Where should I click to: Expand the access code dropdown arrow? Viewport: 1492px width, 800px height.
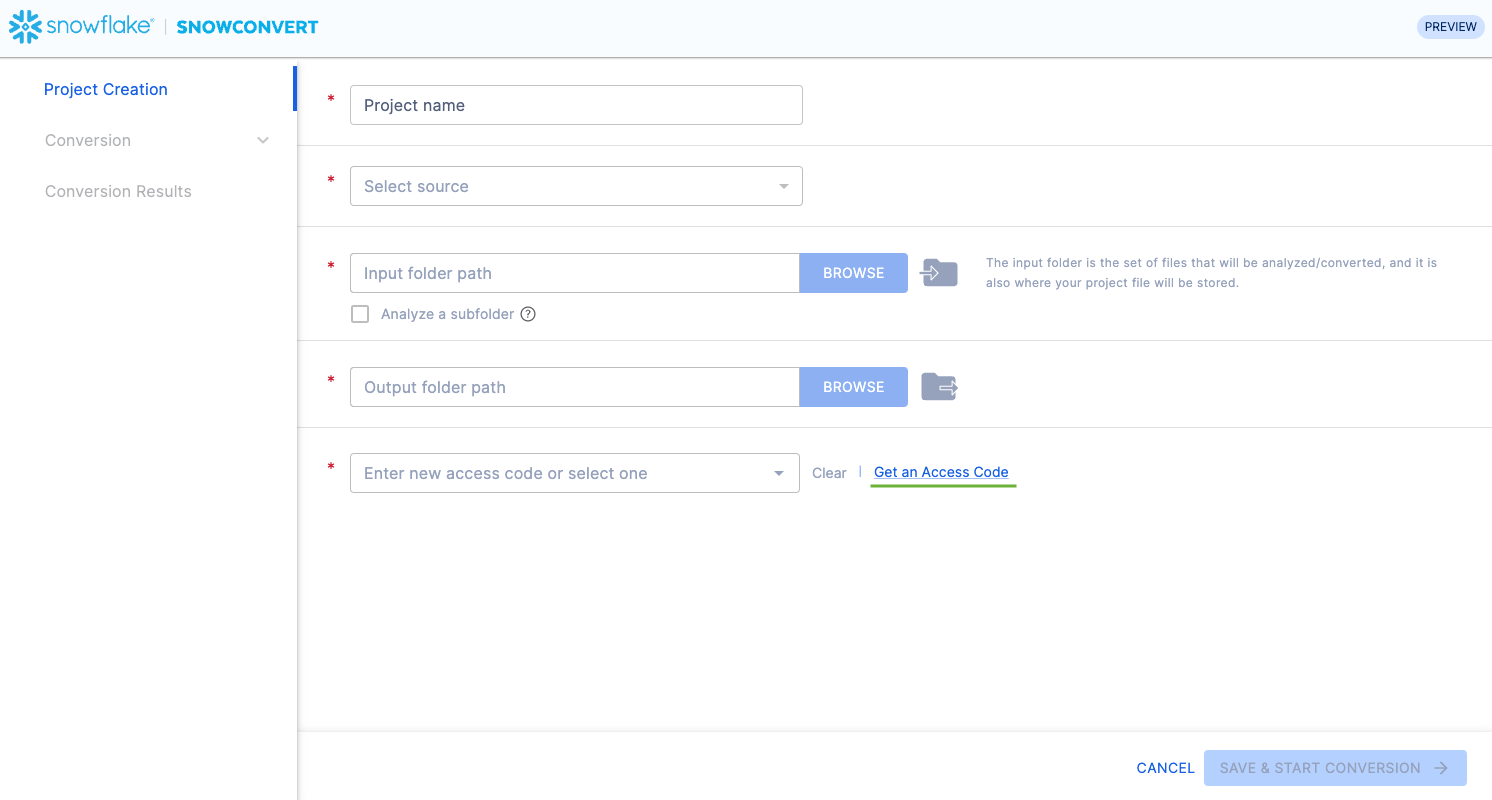779,473
